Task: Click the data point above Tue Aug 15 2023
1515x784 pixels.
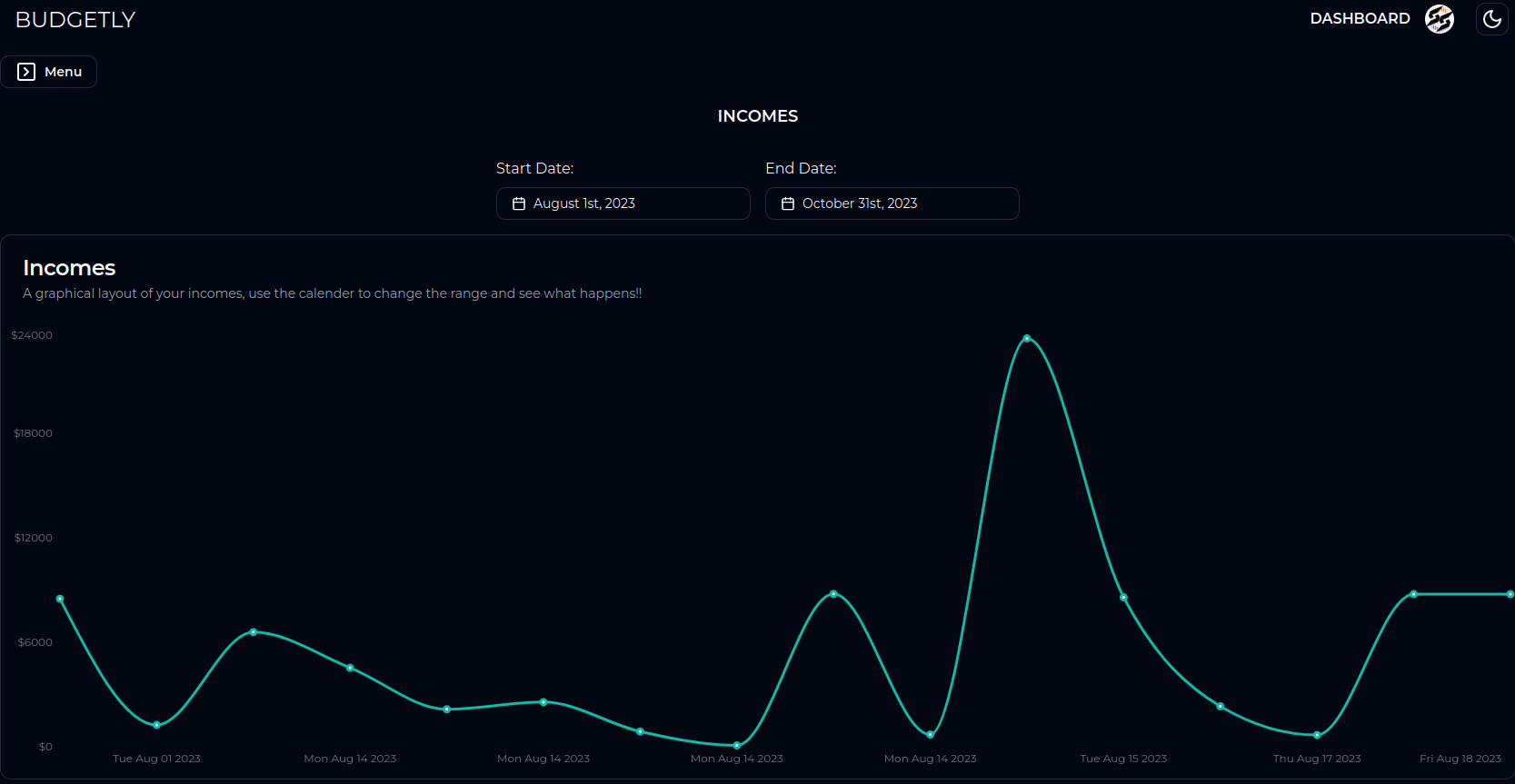Action: pos(1123,597)
